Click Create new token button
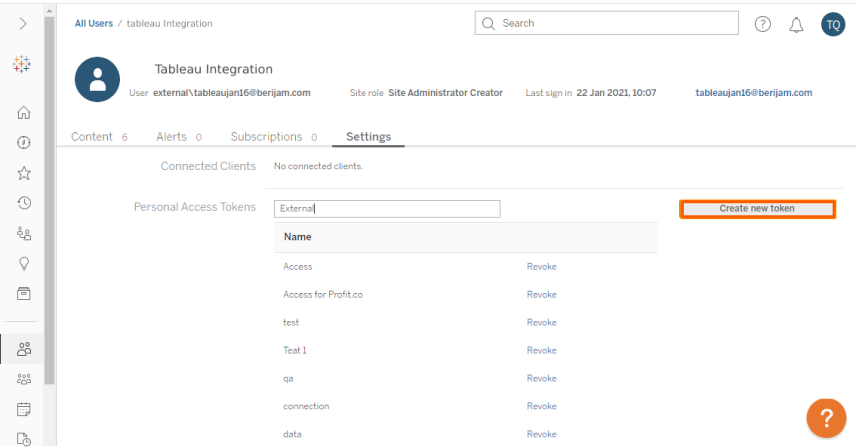856x447 pixels. [757, 208]
